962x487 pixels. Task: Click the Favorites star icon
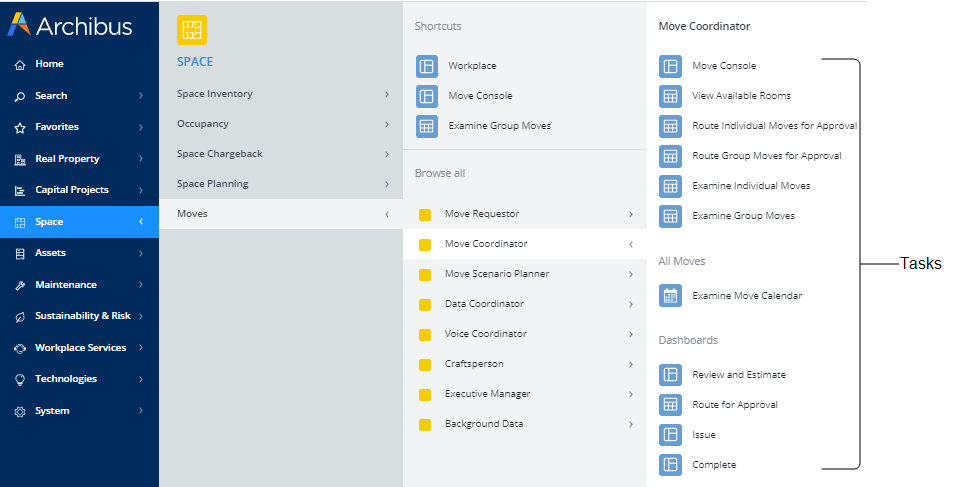[x=20, y=128]
